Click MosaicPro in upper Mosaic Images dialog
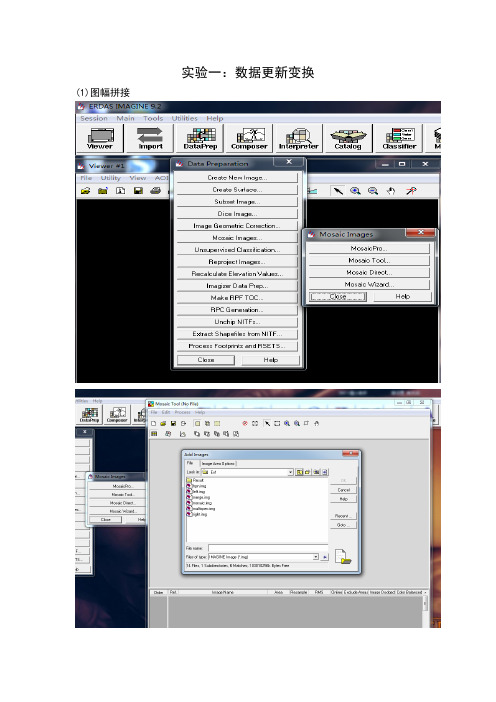 pyautogui.click(x=369, y=248)
